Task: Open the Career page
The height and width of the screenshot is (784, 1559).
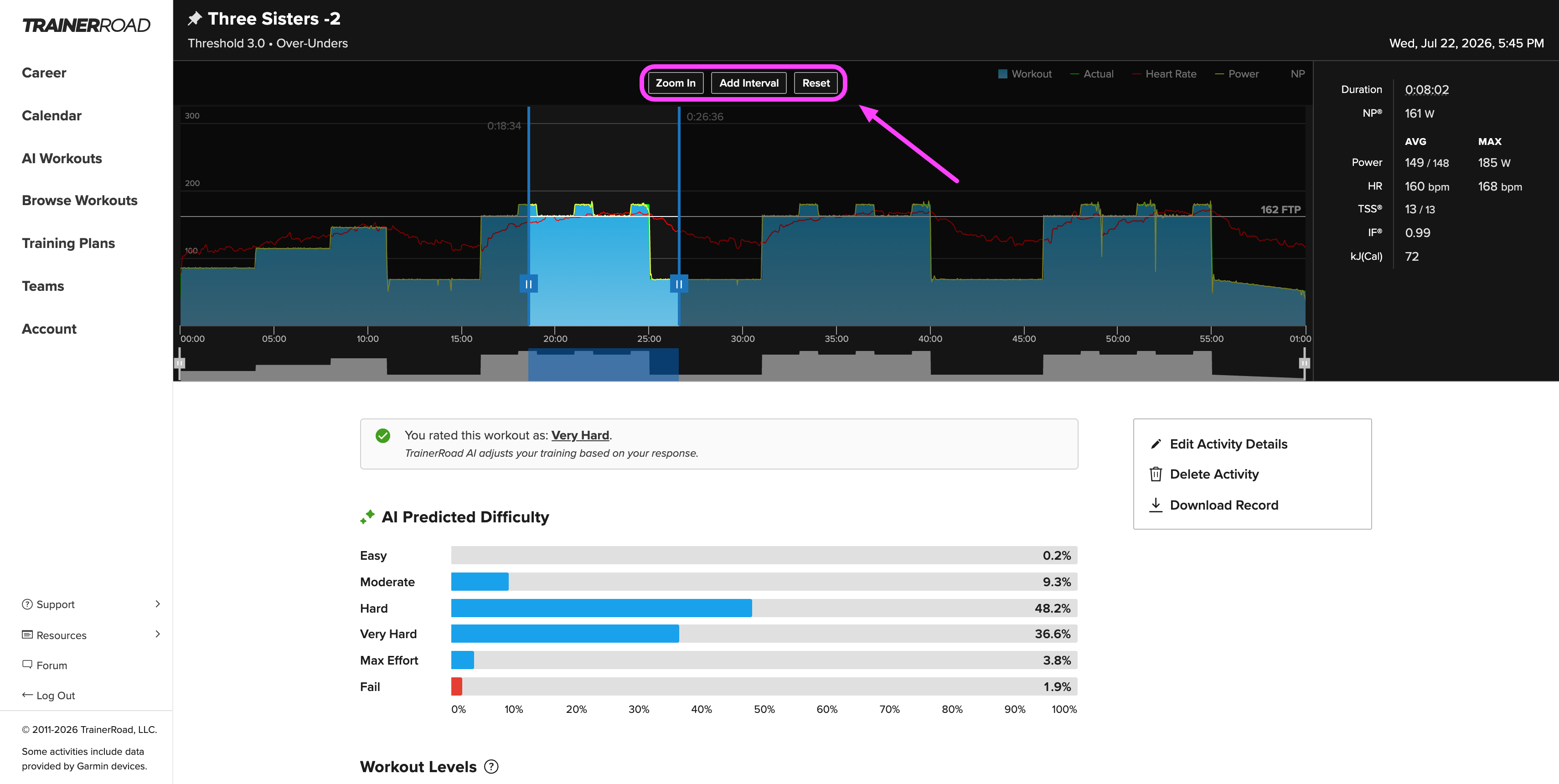Action: pyautogui.click(x=44, y=72)
